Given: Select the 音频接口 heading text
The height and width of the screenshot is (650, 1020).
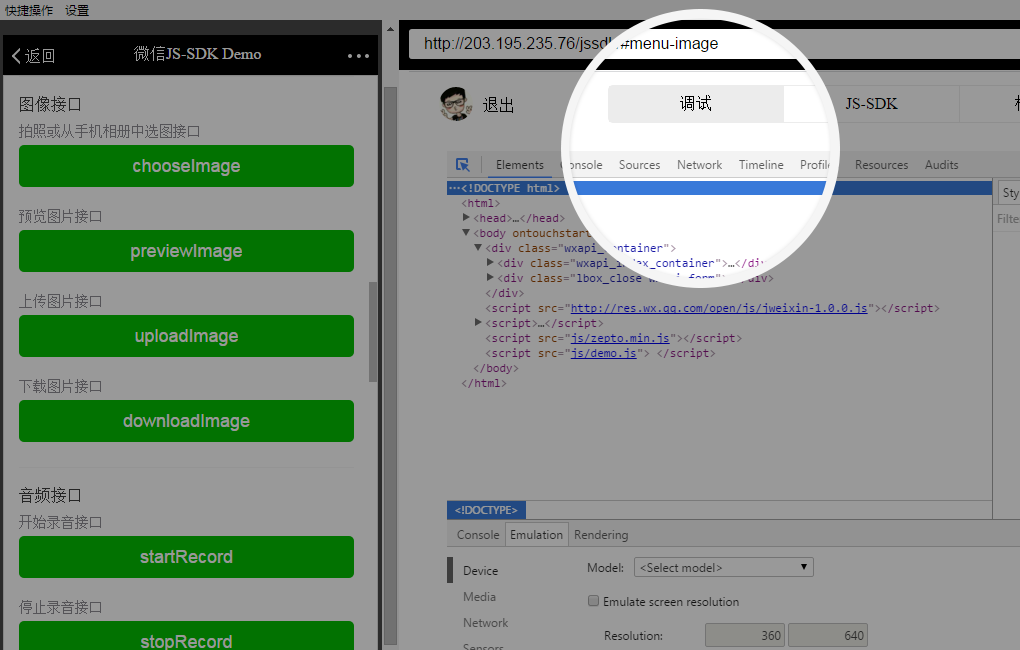Looking at the screenshot, I should (50, 495).
